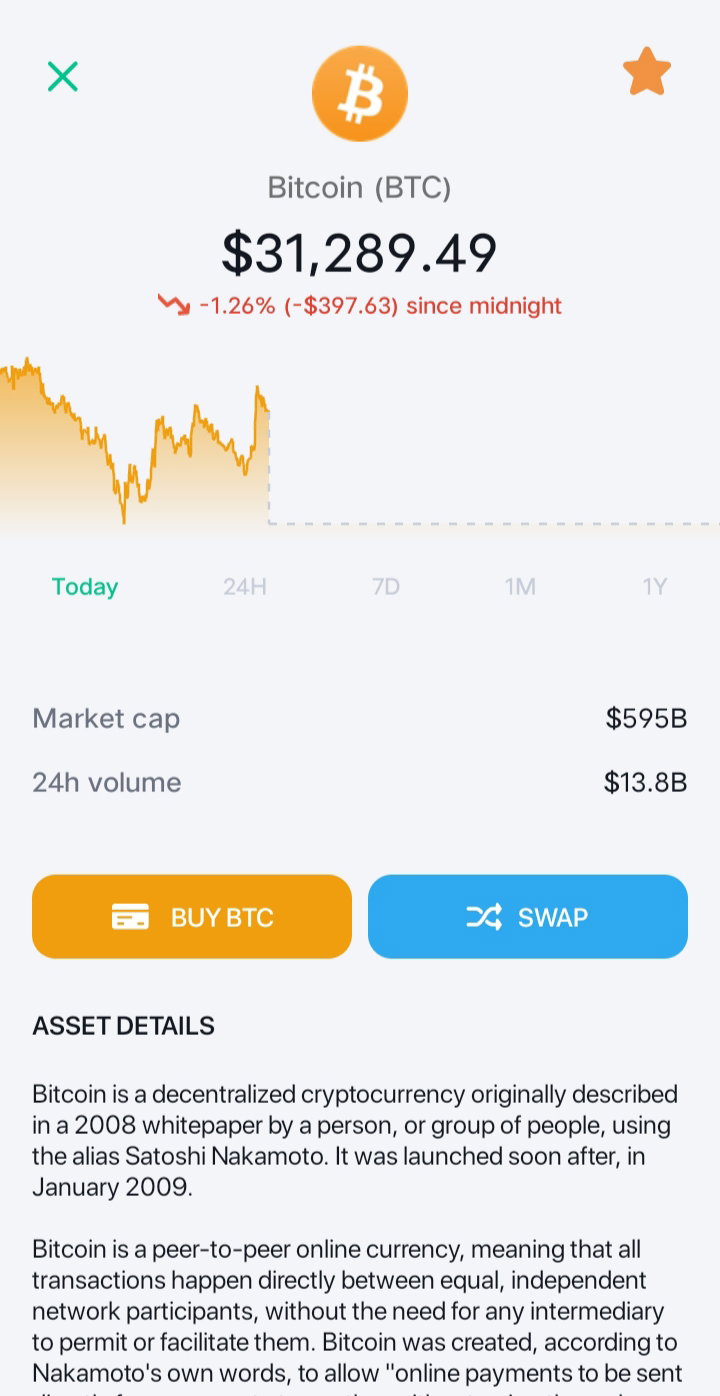Click the Bitcoin (BTC) title text
The image size is (720, 1396).
click(360, 188)
